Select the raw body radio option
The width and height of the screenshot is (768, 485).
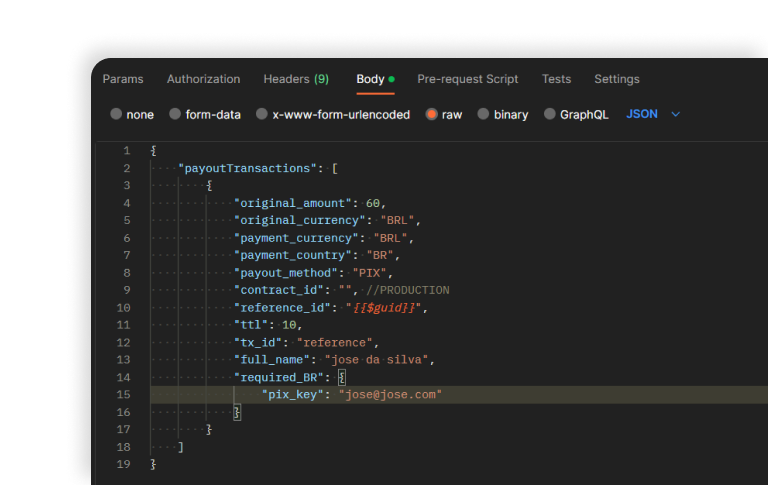(x=432, y=114)
